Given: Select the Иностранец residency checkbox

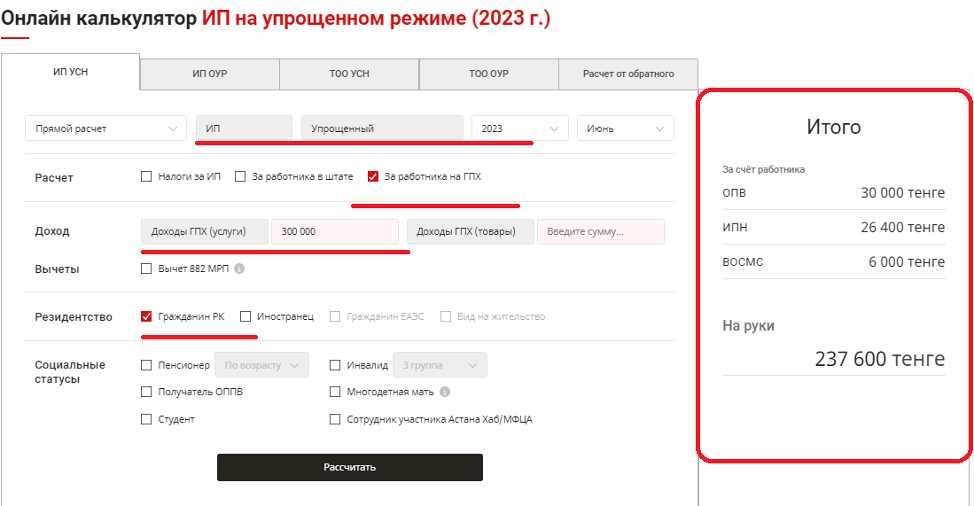Looking at the screenshot, I should click(245, 317).
